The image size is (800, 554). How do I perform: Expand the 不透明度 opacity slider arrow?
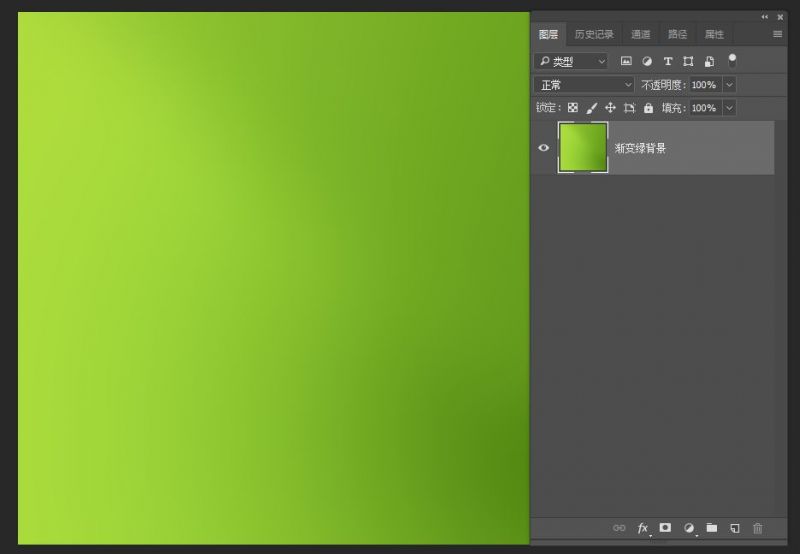click(x=729, y=85)
